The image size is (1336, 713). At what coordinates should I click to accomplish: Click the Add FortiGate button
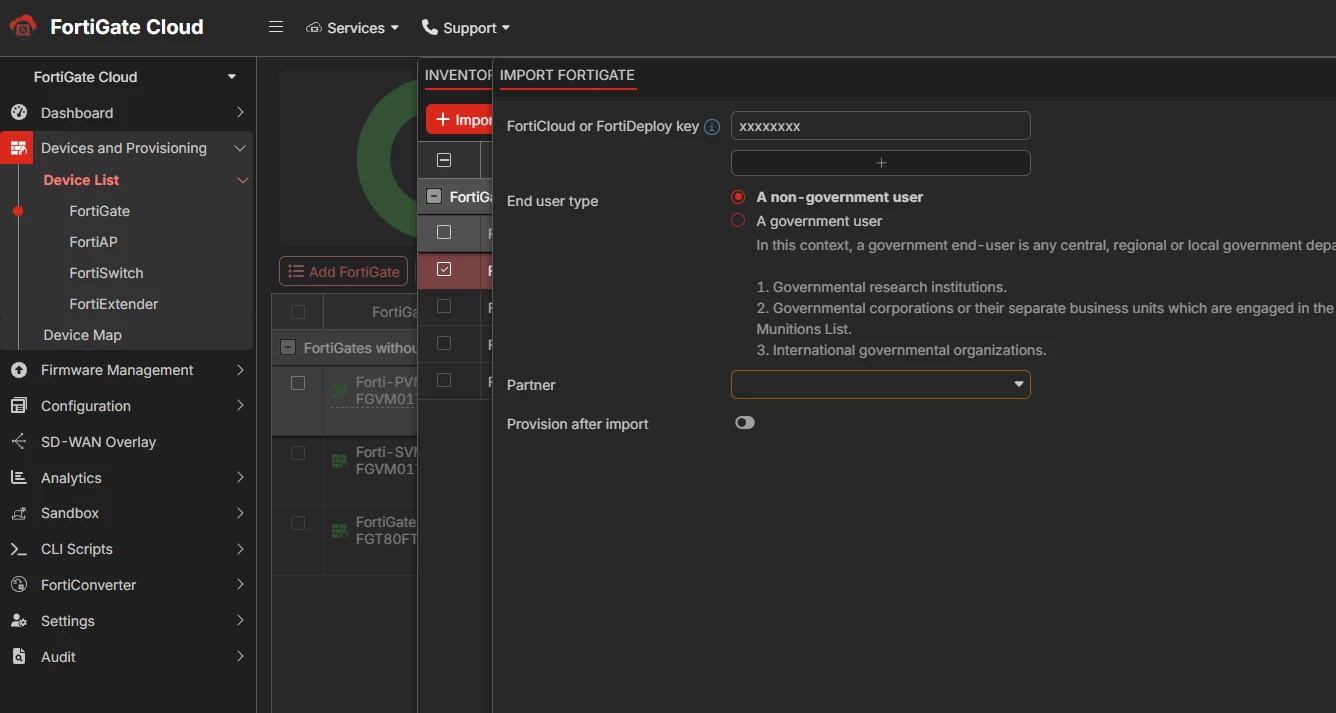[344, 272]
